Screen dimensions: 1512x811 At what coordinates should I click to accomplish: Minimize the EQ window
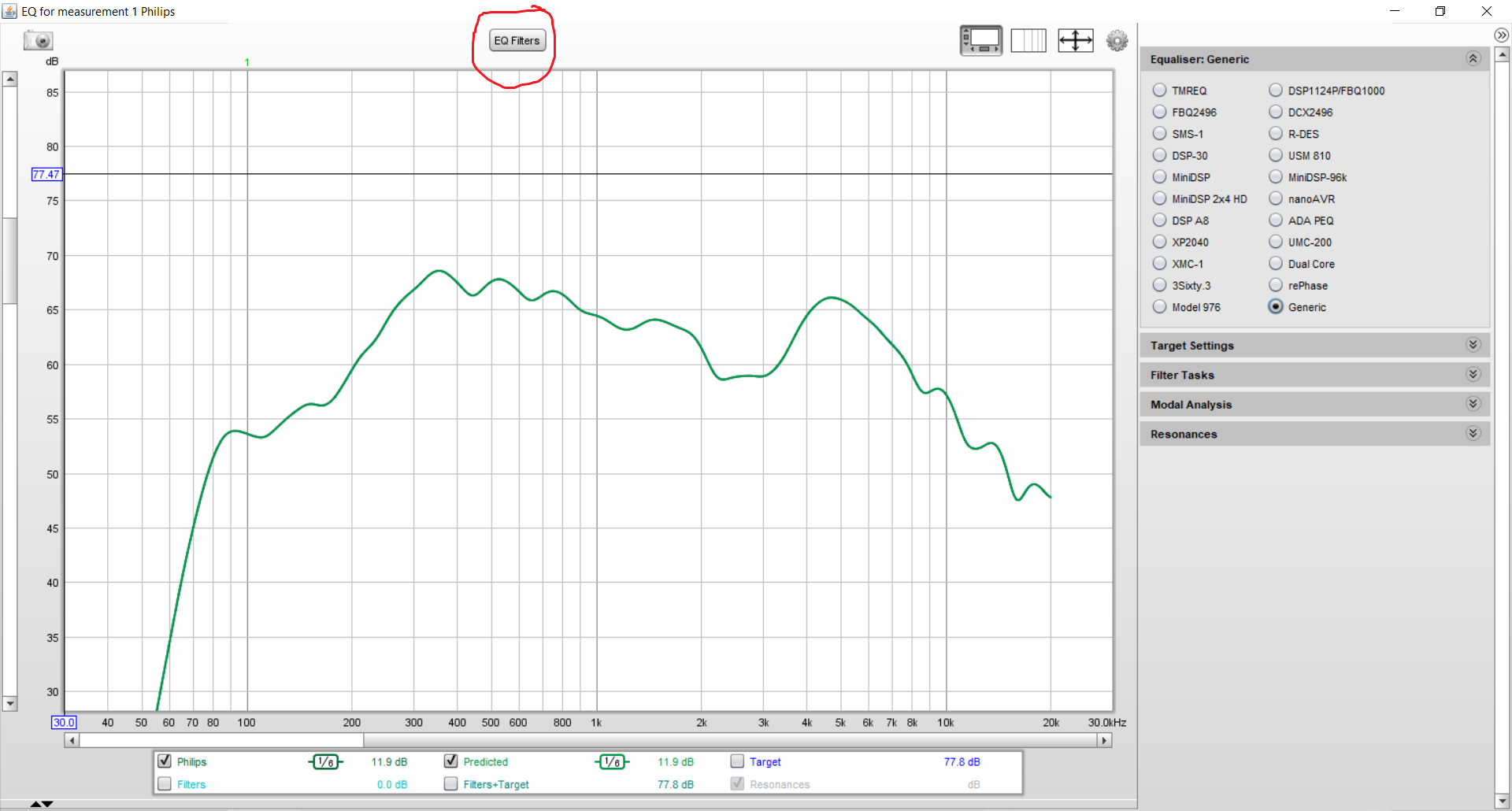pyautogui.click(x=1395, y=11)
